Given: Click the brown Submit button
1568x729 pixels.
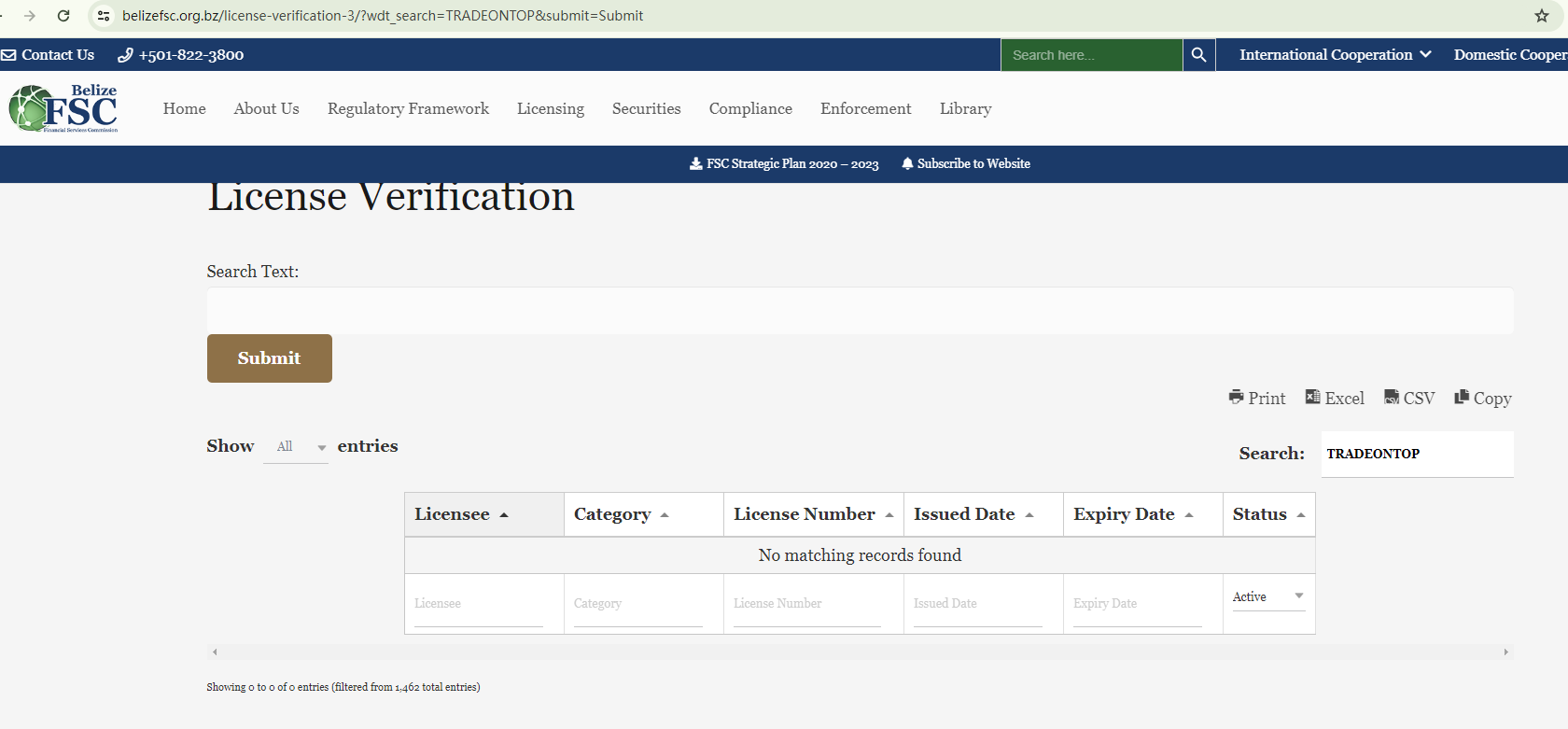Looking at the screenshot, I should (x=270, y=358).
